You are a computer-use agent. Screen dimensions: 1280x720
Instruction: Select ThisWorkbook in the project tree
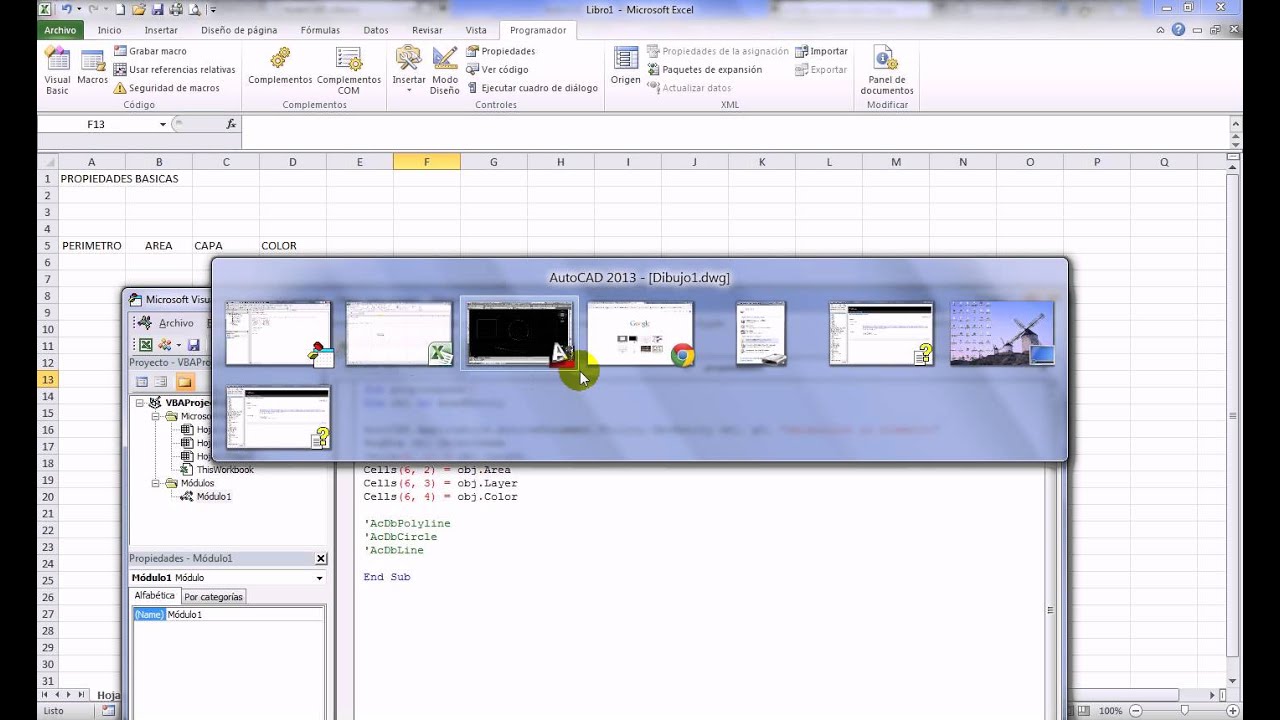224,469
